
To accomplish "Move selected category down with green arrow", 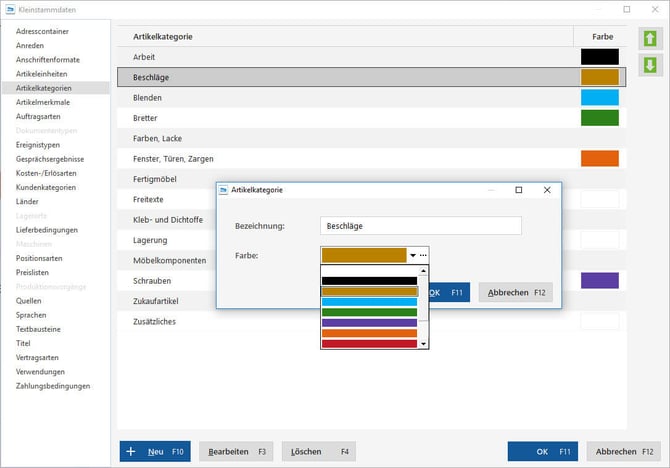I will pyautogui.click(x=650, y=66).
